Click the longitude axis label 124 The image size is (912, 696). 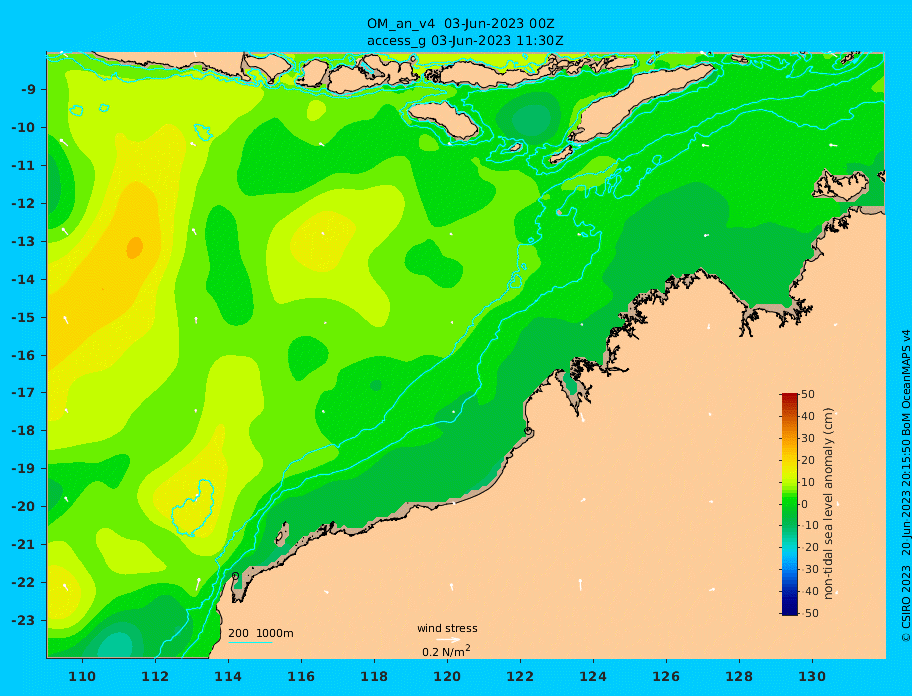593,676
